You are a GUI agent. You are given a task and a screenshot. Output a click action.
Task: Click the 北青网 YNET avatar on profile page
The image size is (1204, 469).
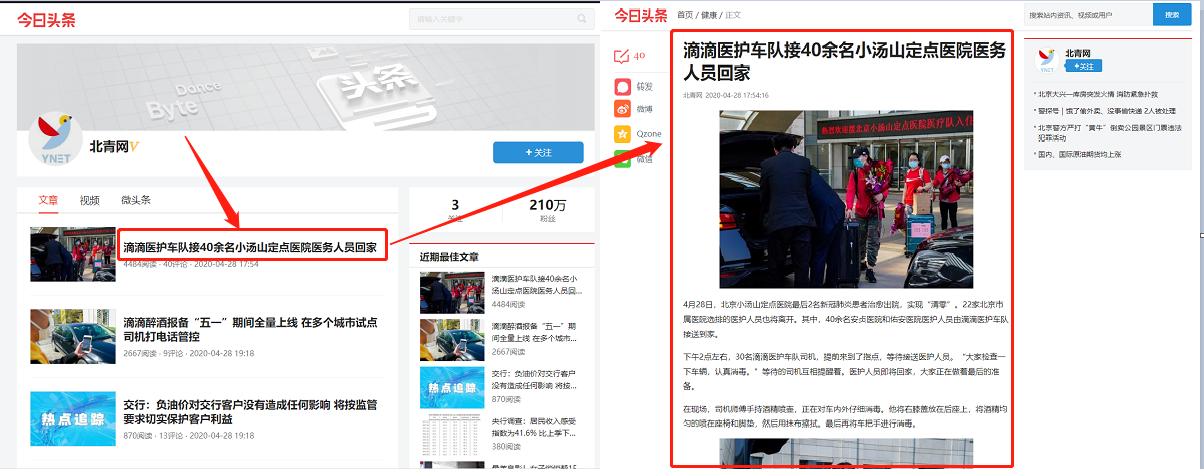coord(55,138)
